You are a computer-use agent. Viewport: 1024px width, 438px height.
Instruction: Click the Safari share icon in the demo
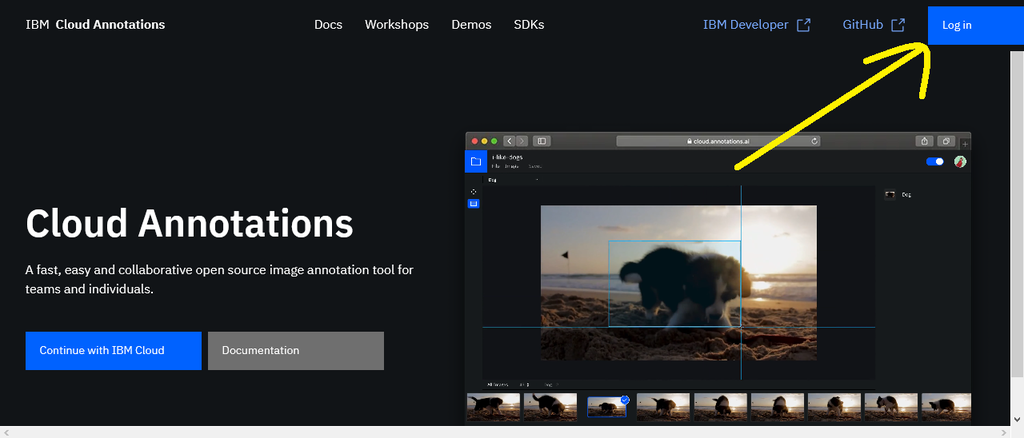point(925,141)
